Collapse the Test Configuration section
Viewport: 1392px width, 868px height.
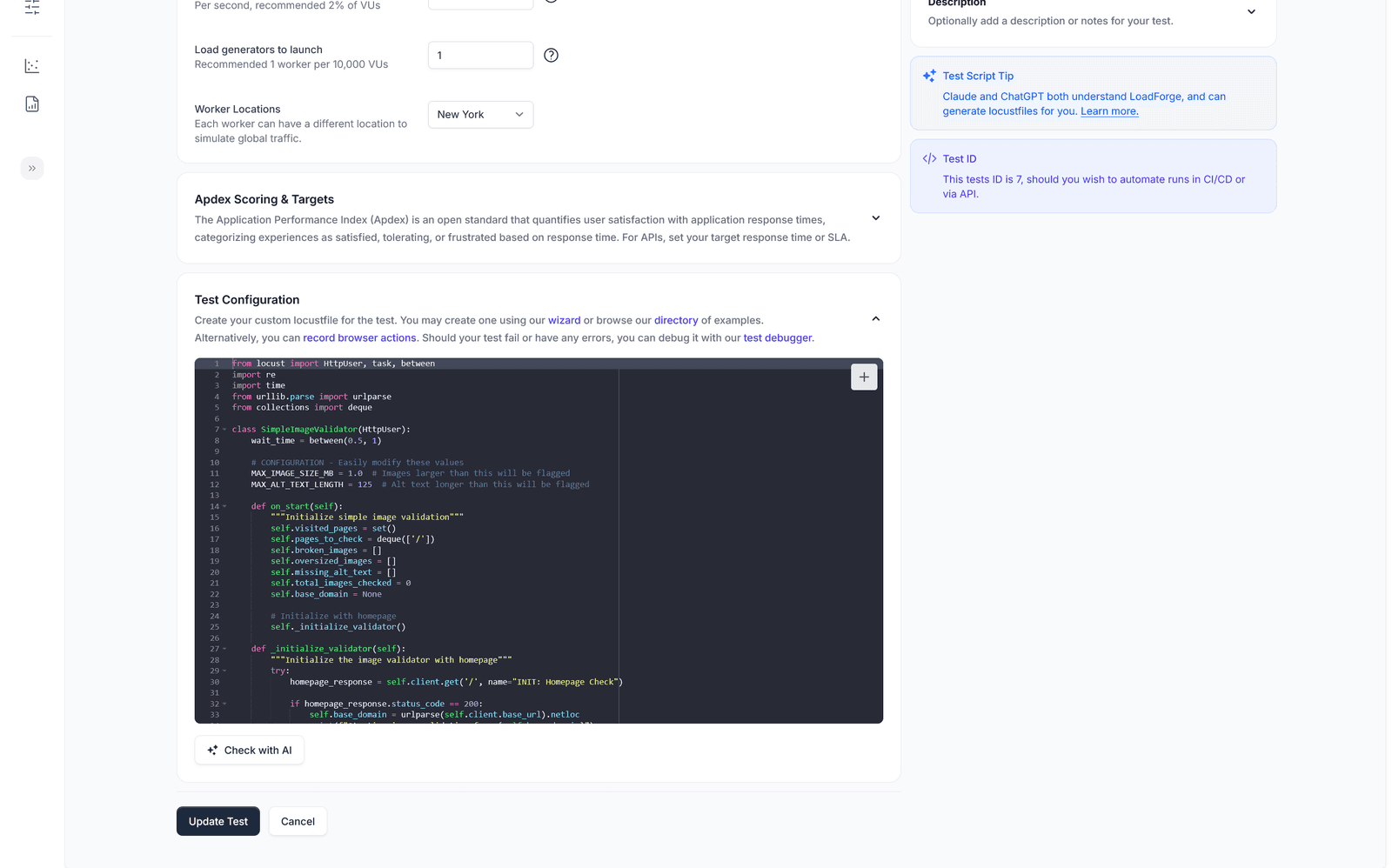(x=875, y=319)
